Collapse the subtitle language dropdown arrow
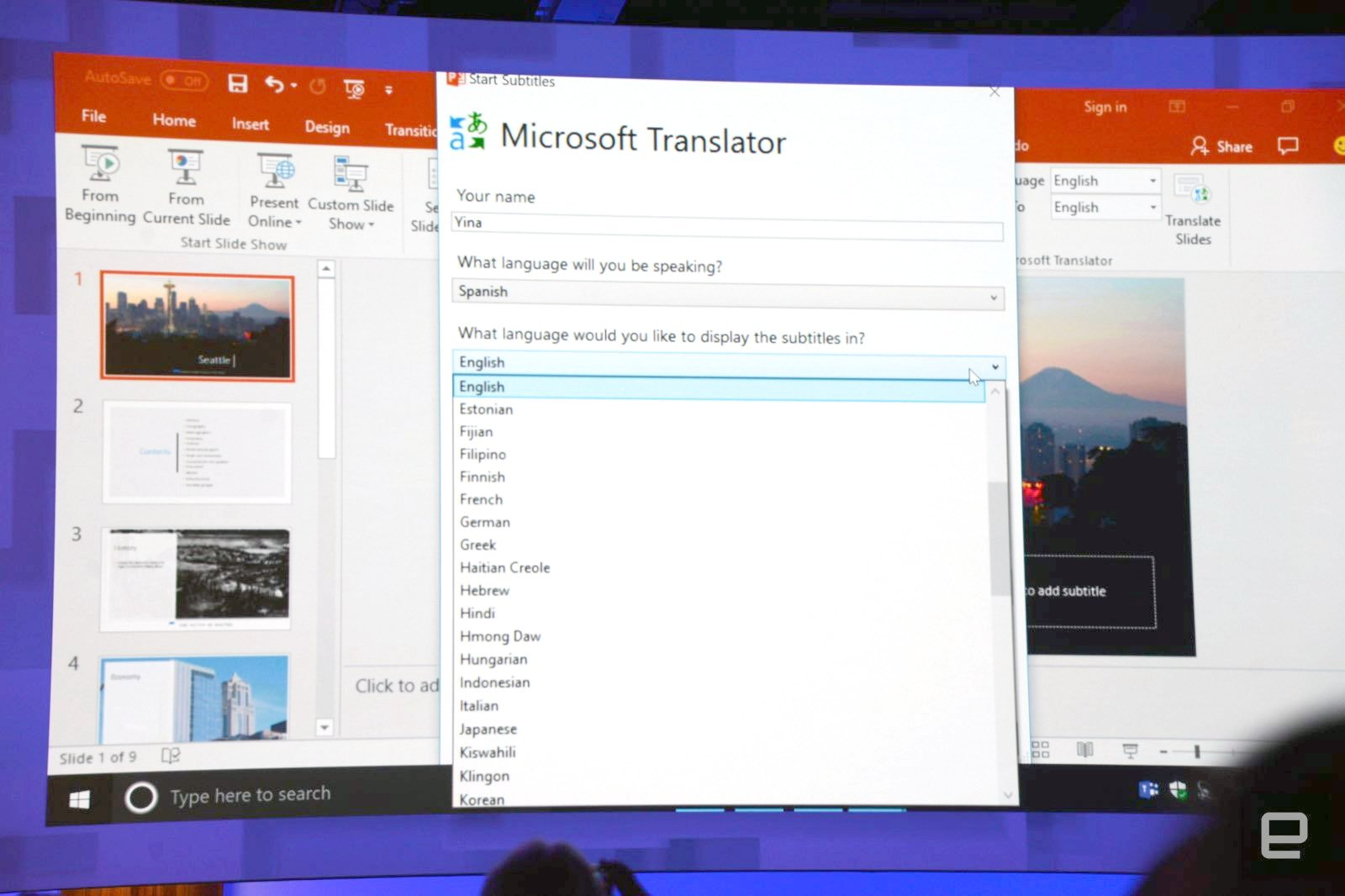The image size is (1345, 896). click(995, 367)
